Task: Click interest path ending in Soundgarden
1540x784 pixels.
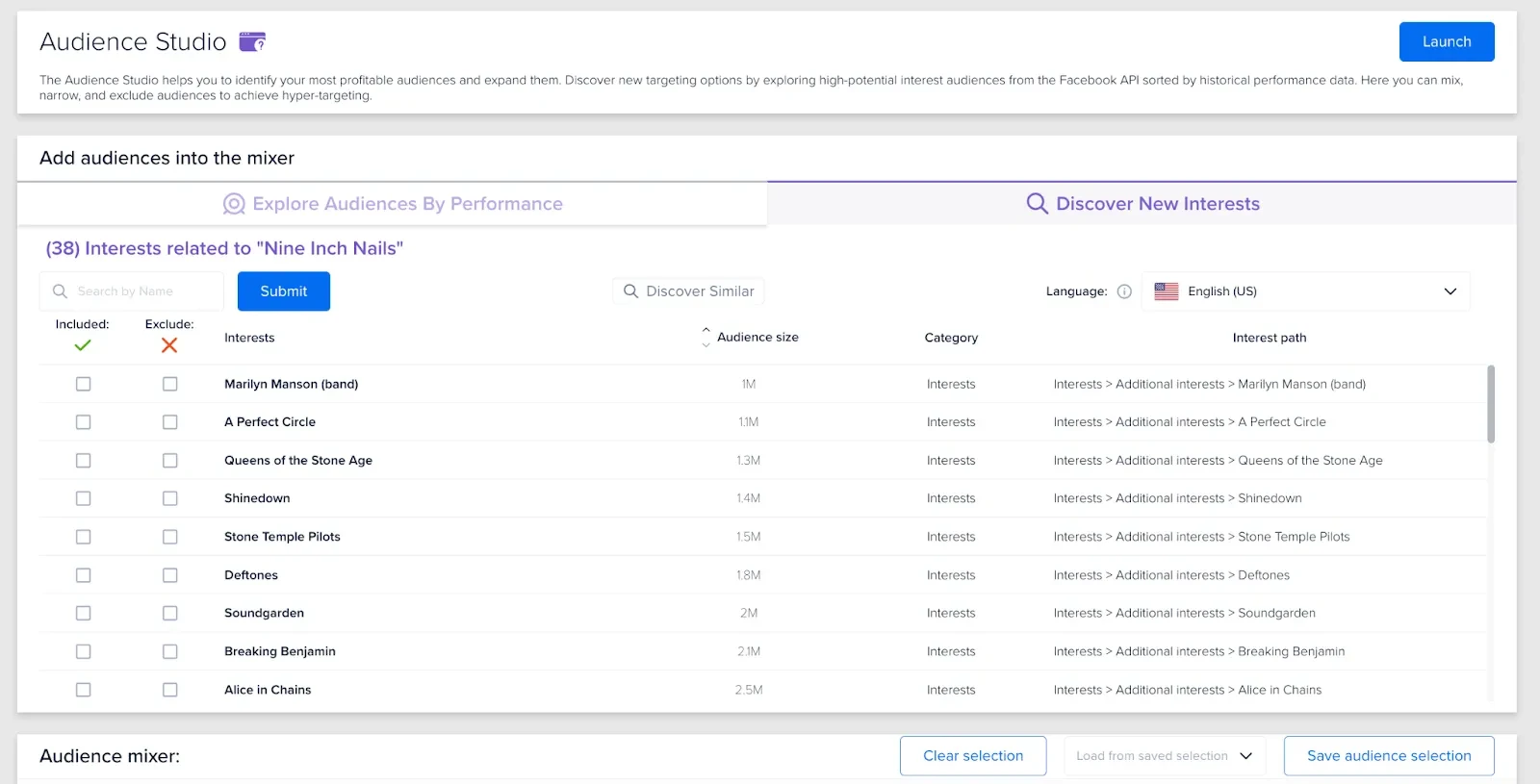Action: (x=1185, y=613)
